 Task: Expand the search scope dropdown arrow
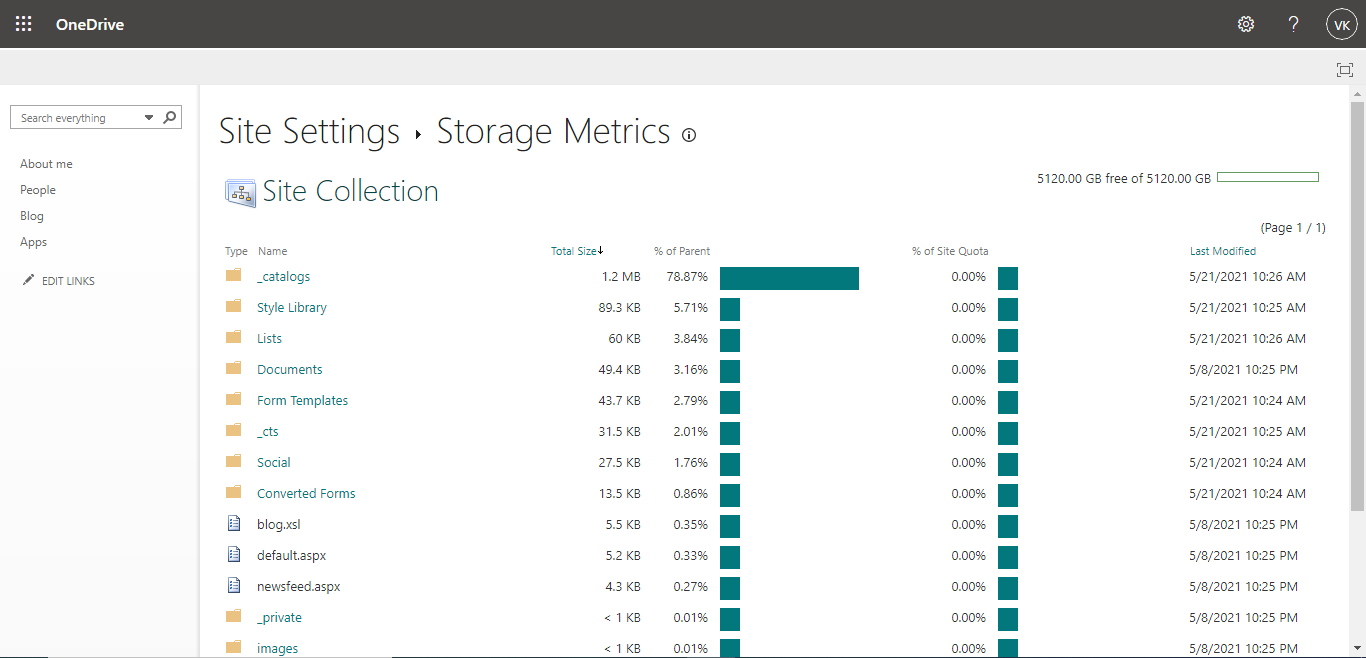pyautogui.click(x=149, y=117)
